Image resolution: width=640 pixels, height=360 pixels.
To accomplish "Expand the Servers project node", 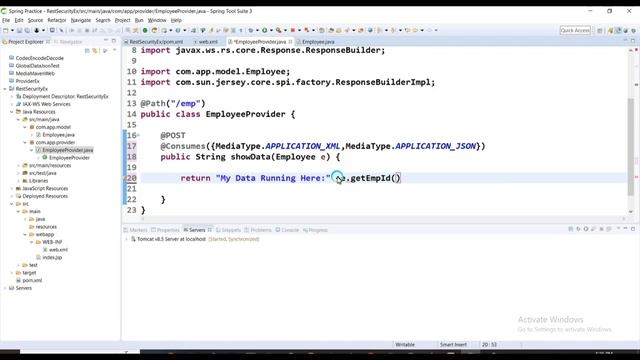I will coord(5,288).
